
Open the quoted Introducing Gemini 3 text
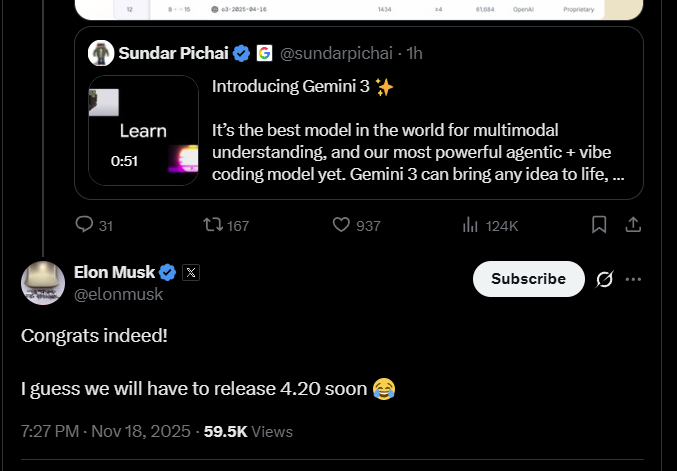tap(302, 87)
